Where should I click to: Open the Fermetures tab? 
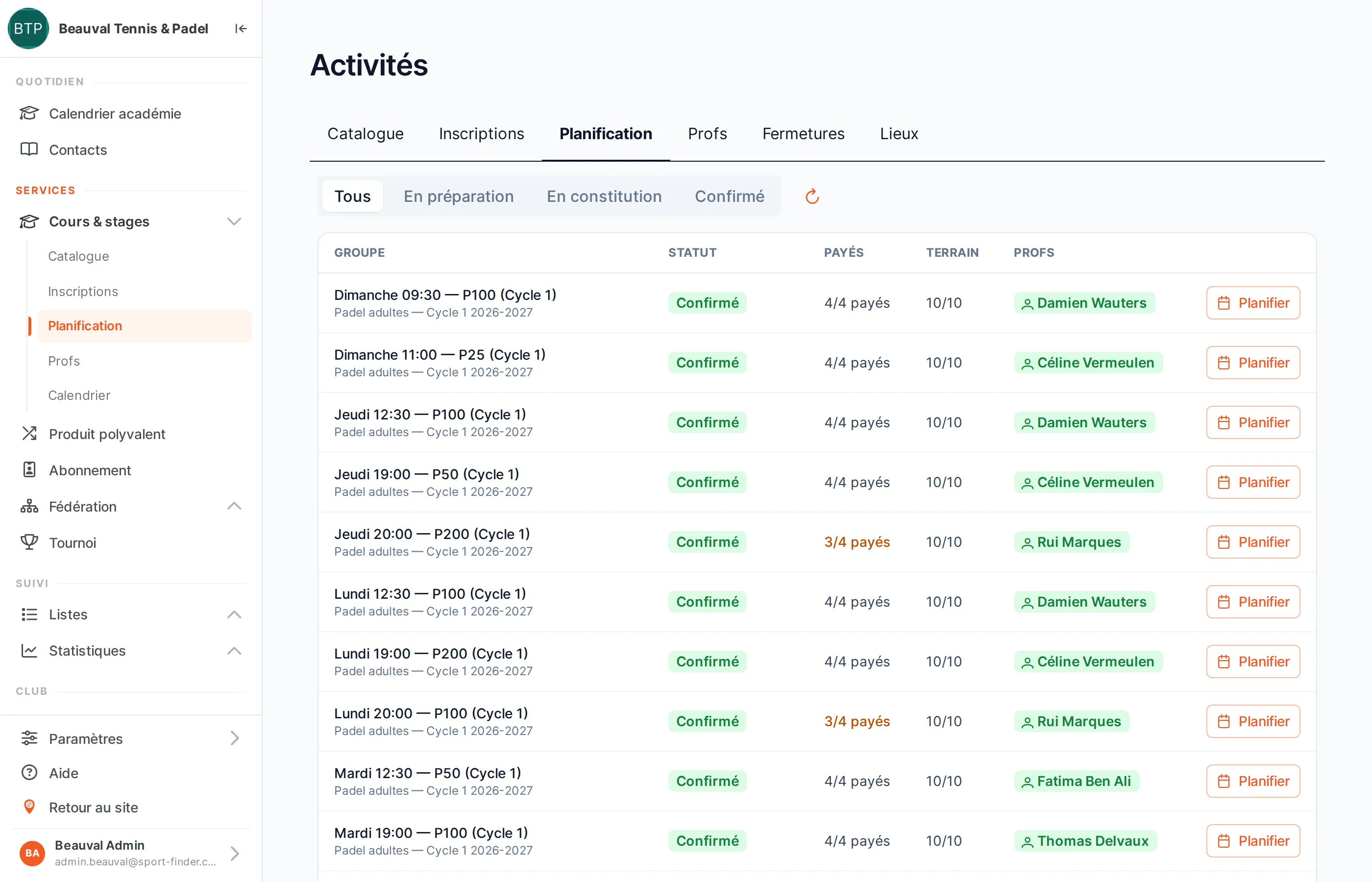pos(803,133)
